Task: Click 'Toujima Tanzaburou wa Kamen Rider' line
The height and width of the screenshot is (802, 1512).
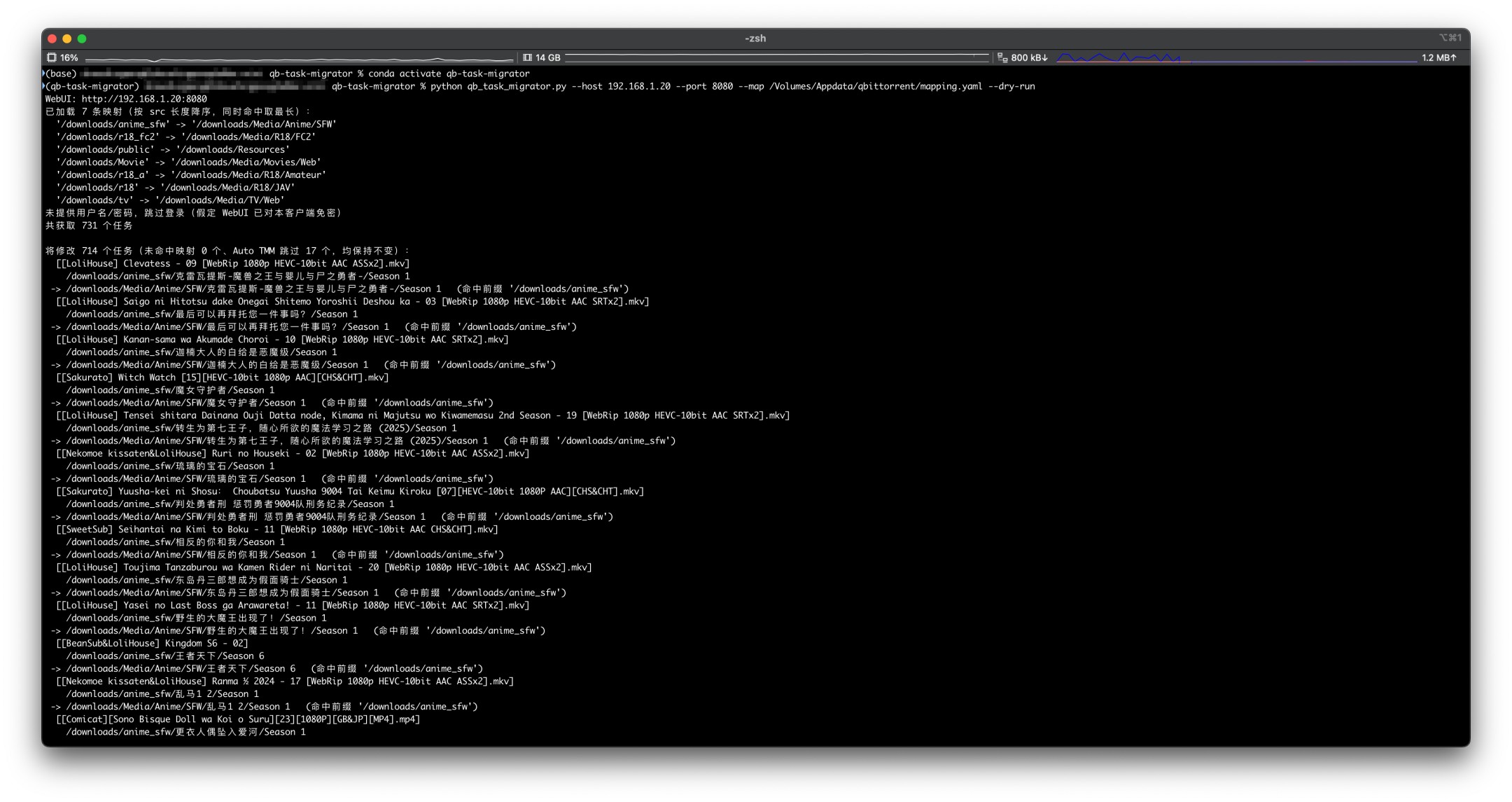Action: tap(323, 567)
